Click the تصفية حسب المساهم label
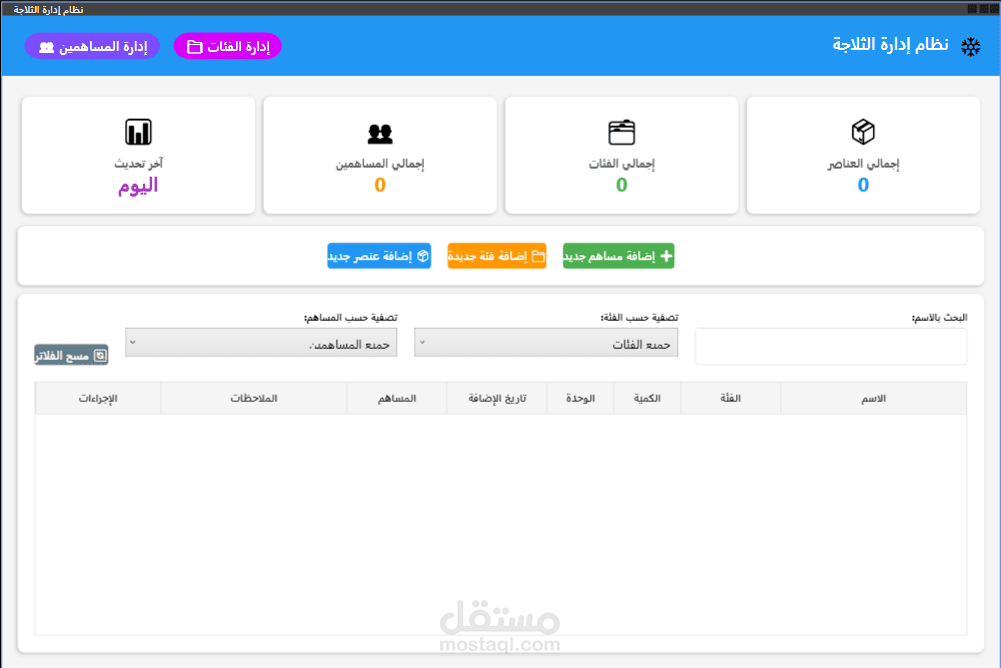 point(350,317)
